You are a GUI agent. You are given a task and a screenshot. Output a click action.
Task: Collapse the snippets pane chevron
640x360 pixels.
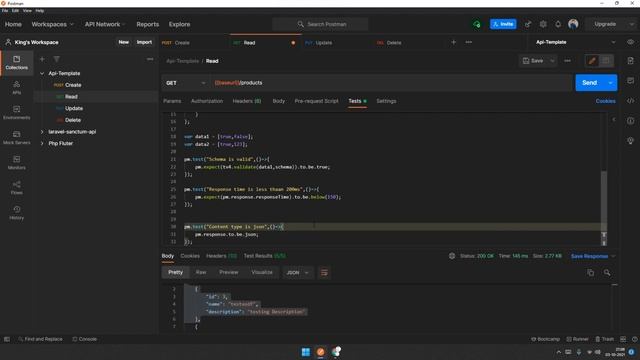614,120
